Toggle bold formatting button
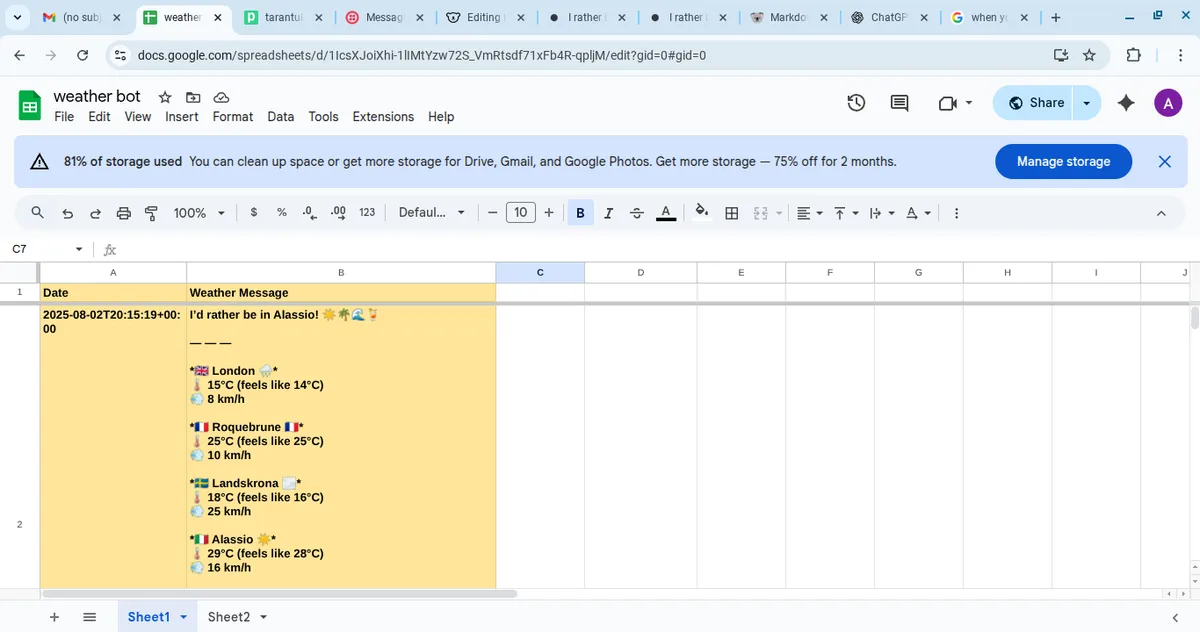Screen dimensions: 1200x632 point(580,213)
